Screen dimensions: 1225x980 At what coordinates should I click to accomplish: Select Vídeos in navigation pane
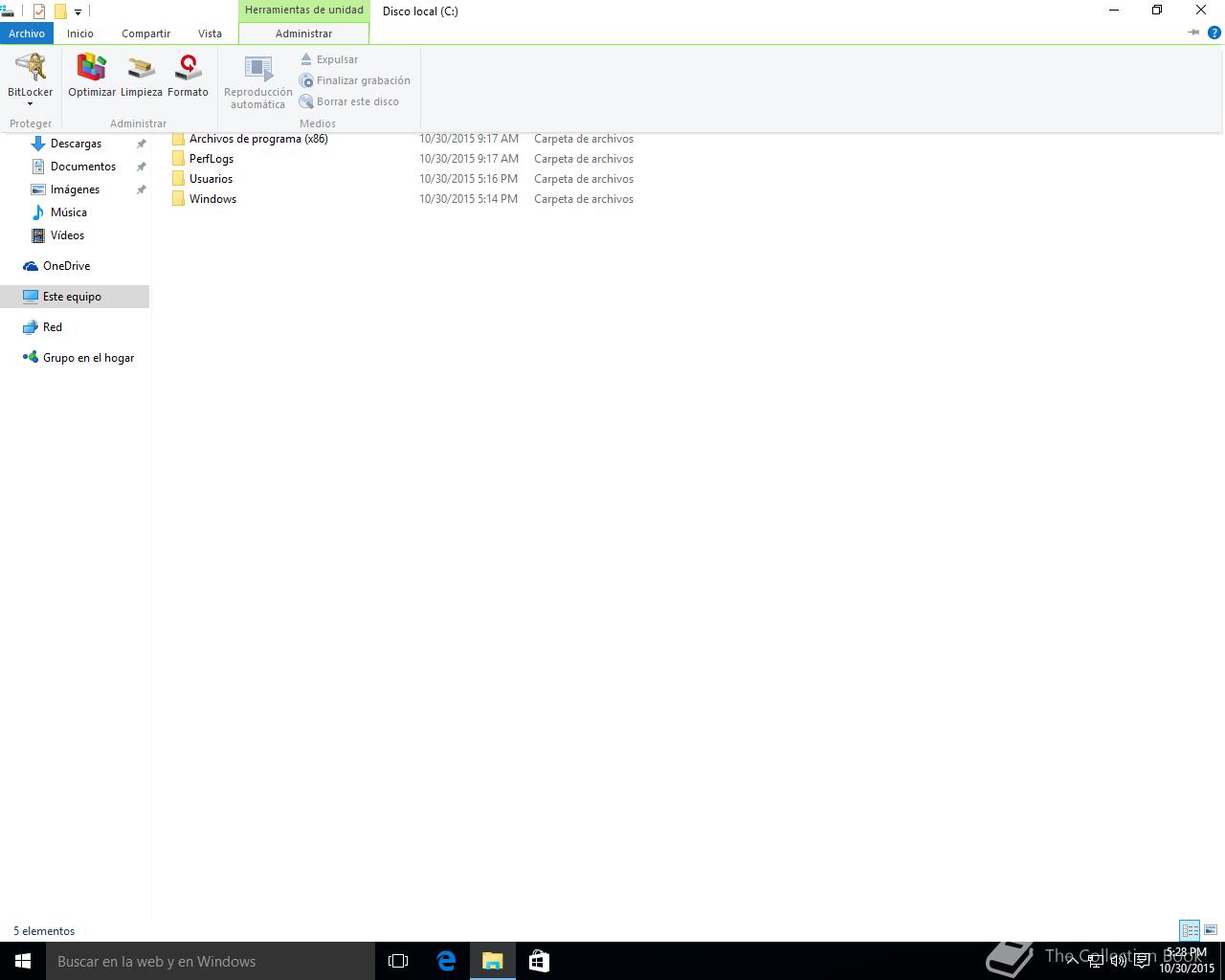[x=67, y=235]
